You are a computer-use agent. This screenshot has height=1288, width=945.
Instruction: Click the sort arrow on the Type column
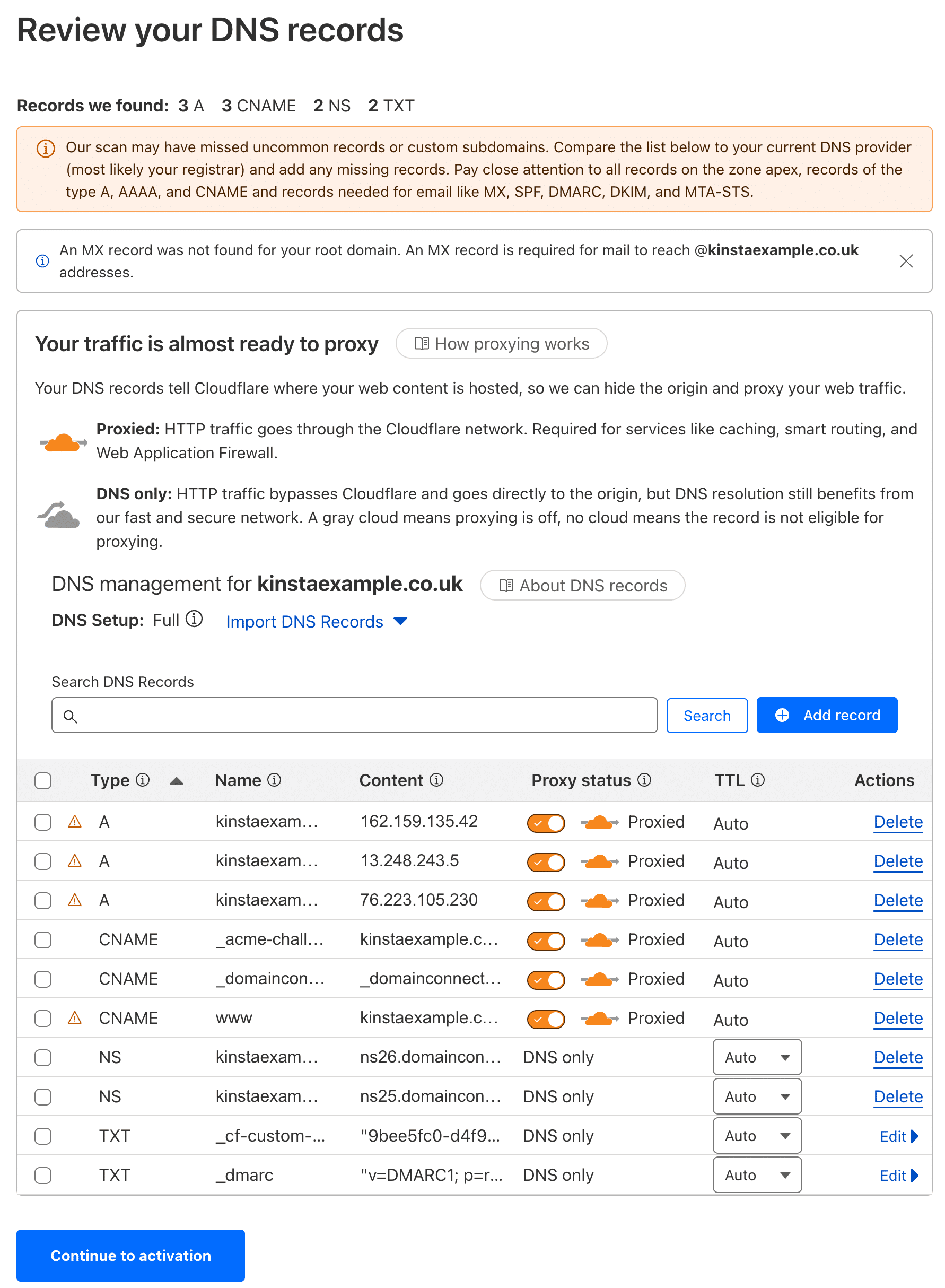pyautogui.click(x=176, y=780)
